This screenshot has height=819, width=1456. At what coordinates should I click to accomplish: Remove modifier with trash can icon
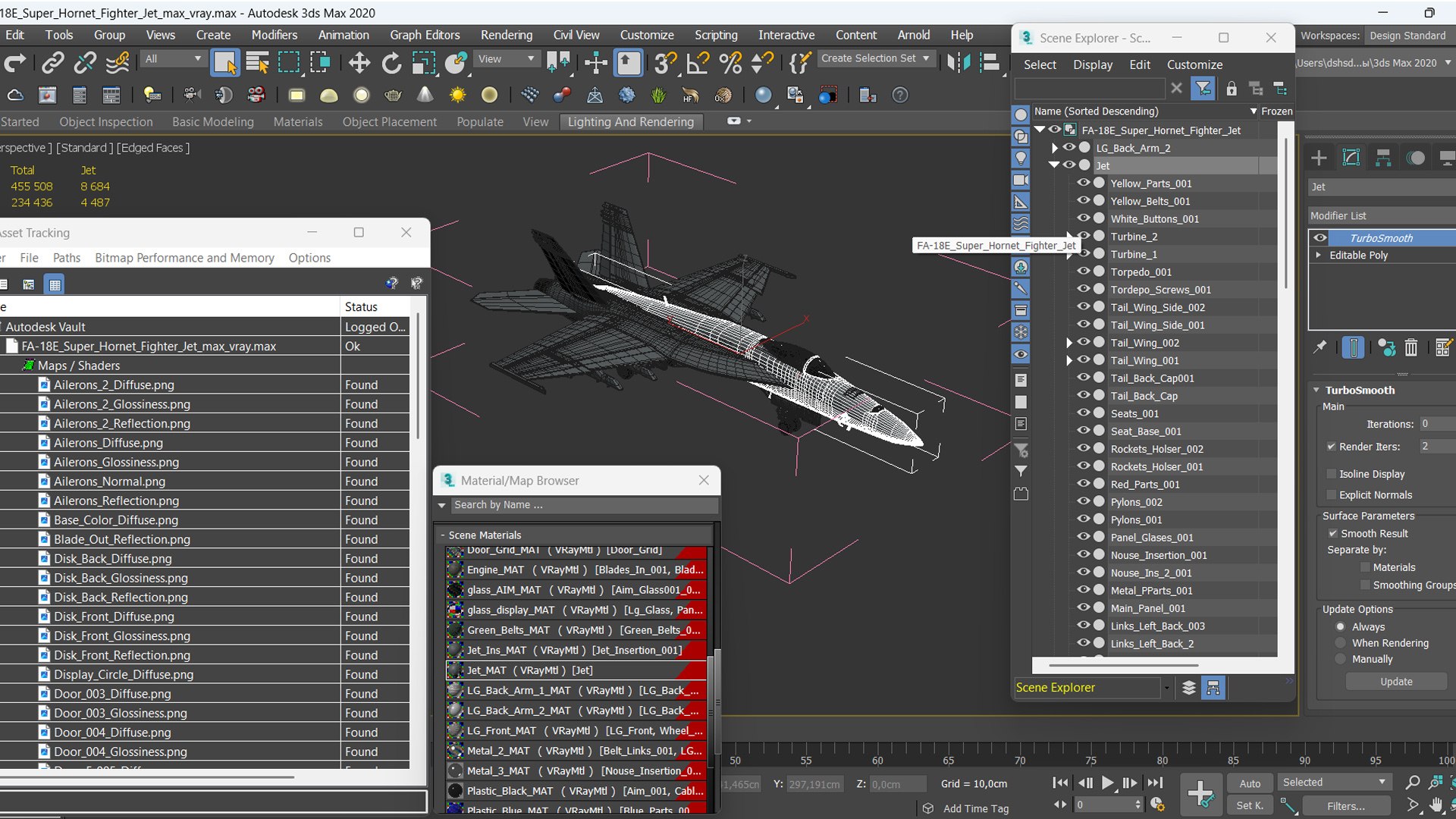1410,347
